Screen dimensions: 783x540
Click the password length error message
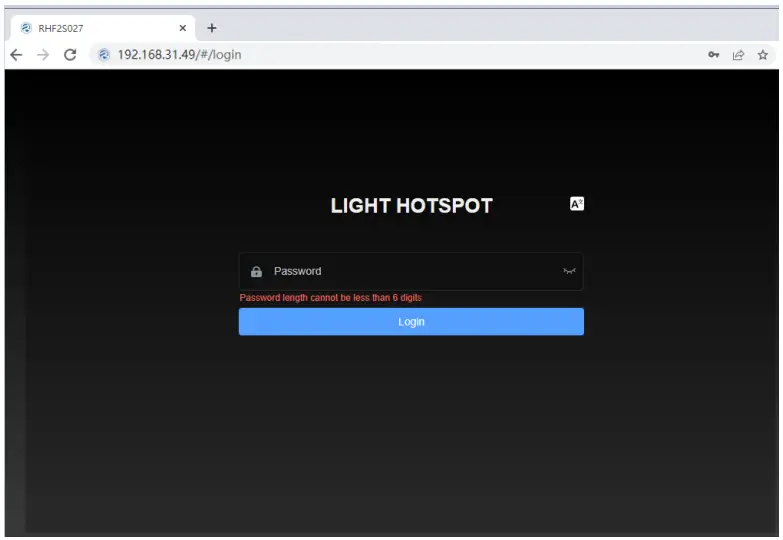331,298
